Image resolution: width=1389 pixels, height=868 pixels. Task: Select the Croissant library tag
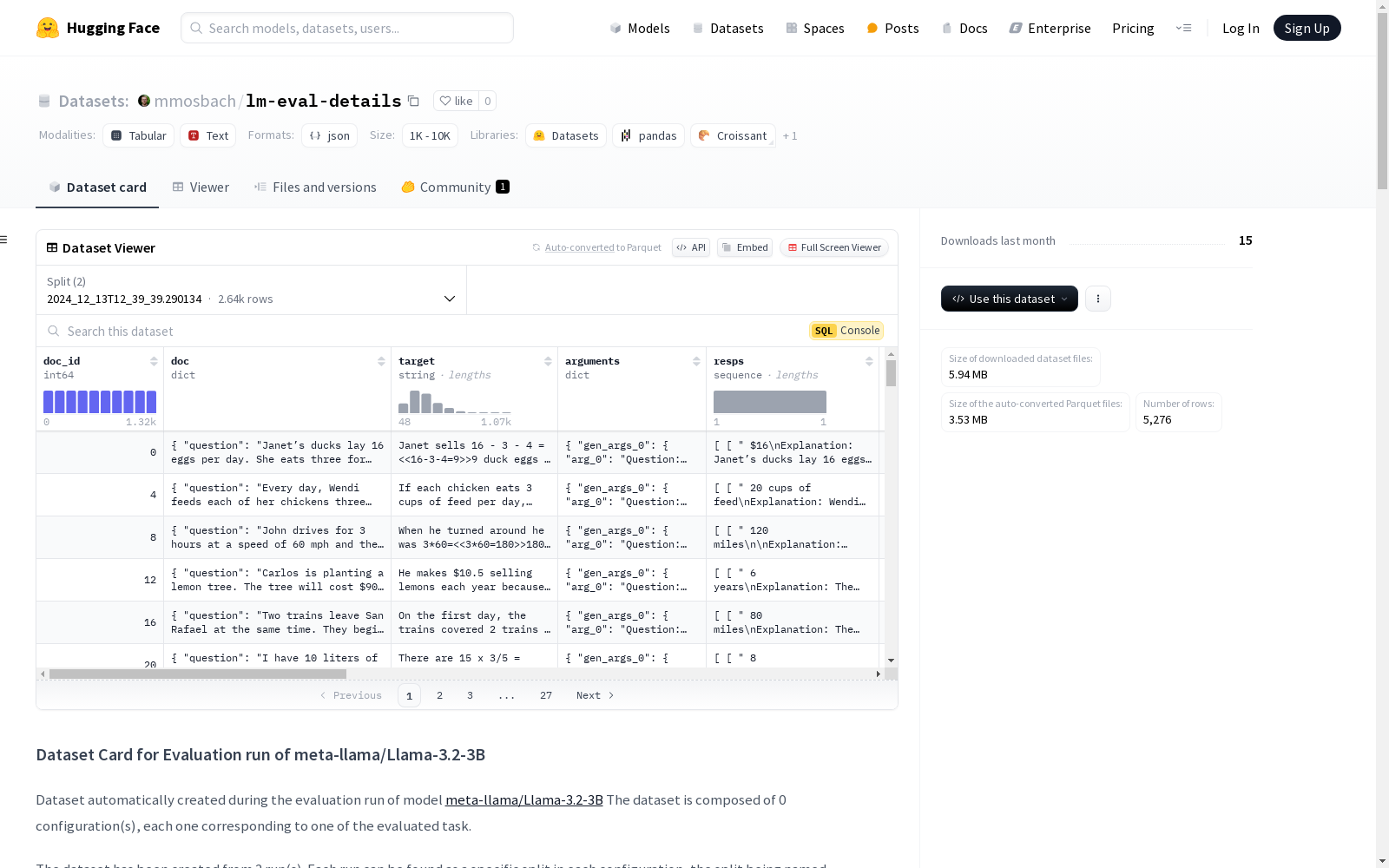point(733,135)
